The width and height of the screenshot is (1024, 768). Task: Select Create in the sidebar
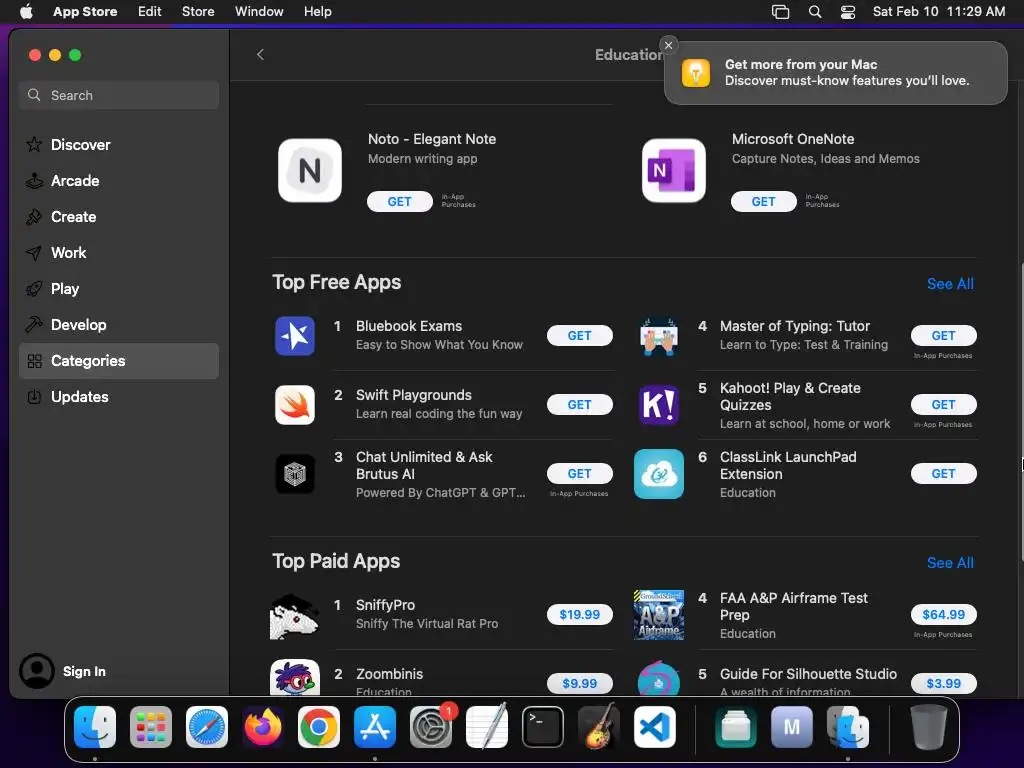click(119, 217)
